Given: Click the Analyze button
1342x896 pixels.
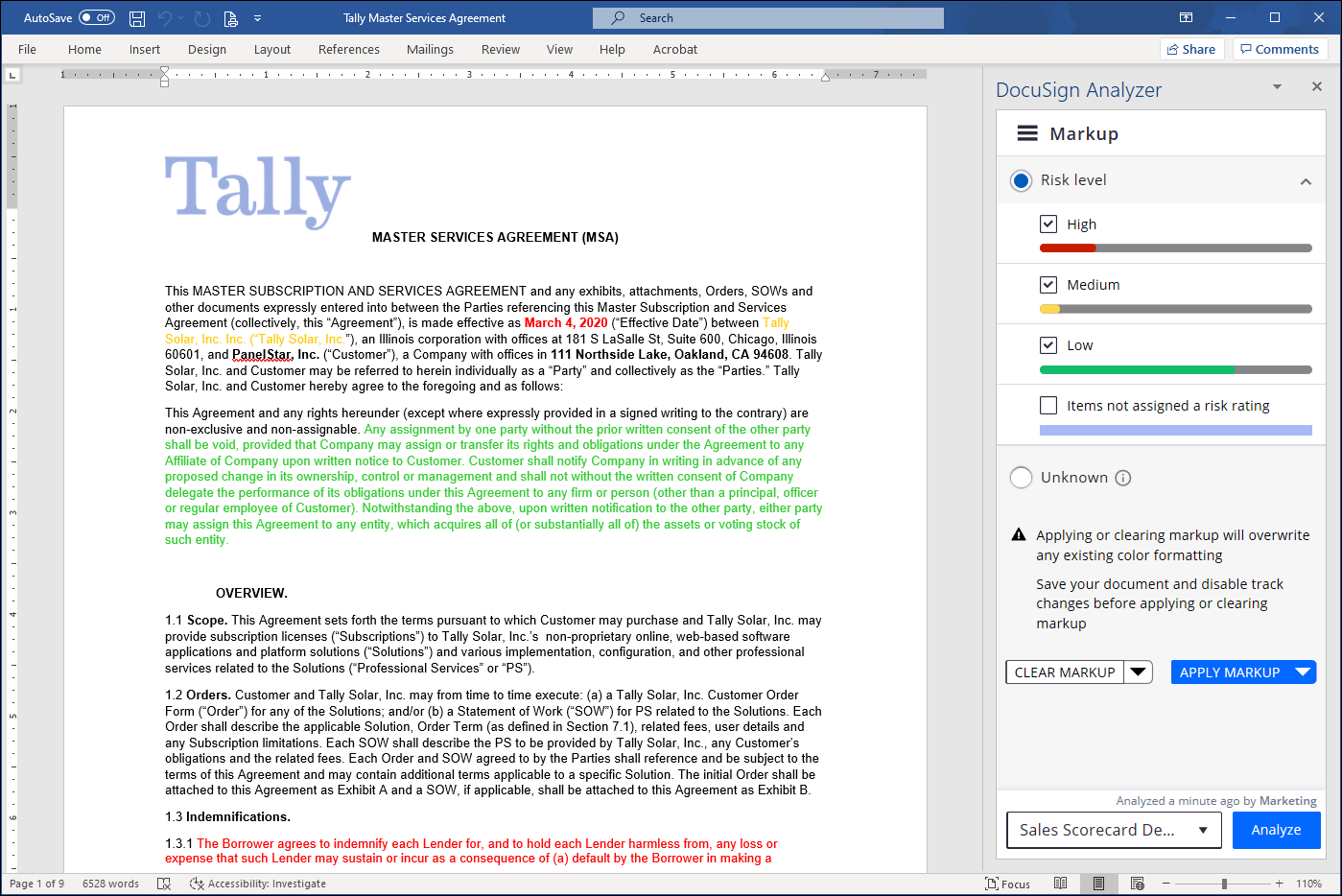Looking at the screenshot, I should (x=1276, y=830).
